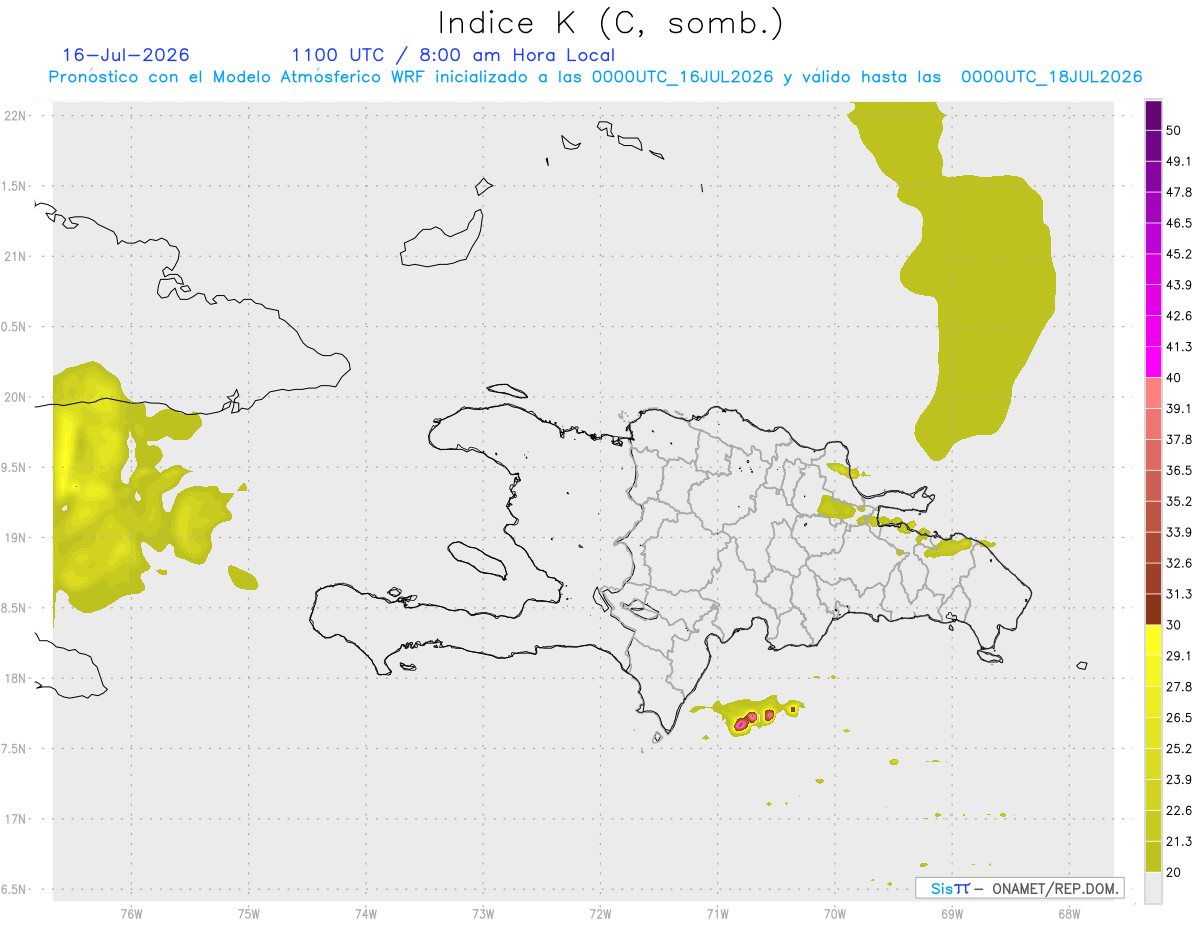Click the "30" colorbar value
Screen dimensions: 1200x927
1175,624
